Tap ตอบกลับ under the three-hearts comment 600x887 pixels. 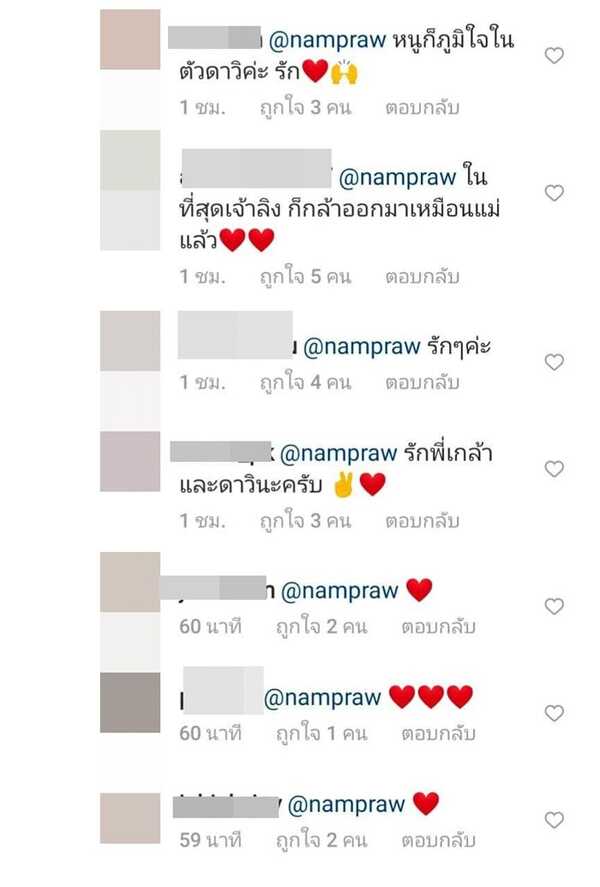tap(438, 734)
